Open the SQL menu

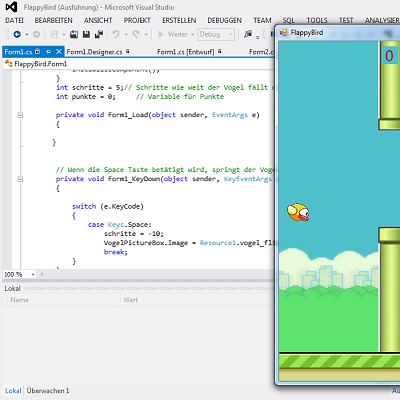coord(289,20)
